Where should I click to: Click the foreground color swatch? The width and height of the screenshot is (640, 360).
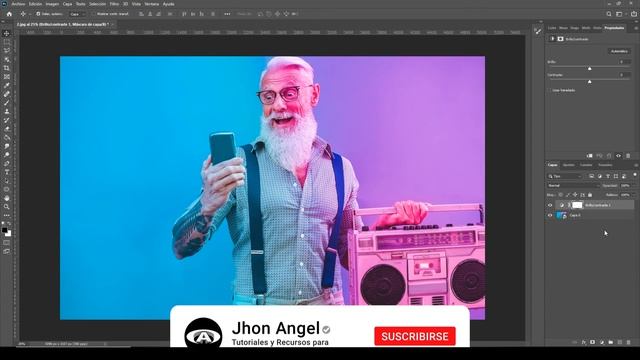pos(4,230)
